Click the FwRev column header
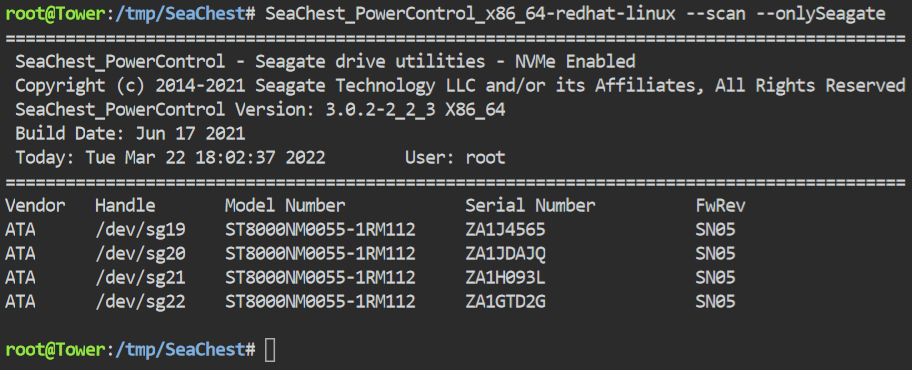Screen dimensions: 912x370 721,205
